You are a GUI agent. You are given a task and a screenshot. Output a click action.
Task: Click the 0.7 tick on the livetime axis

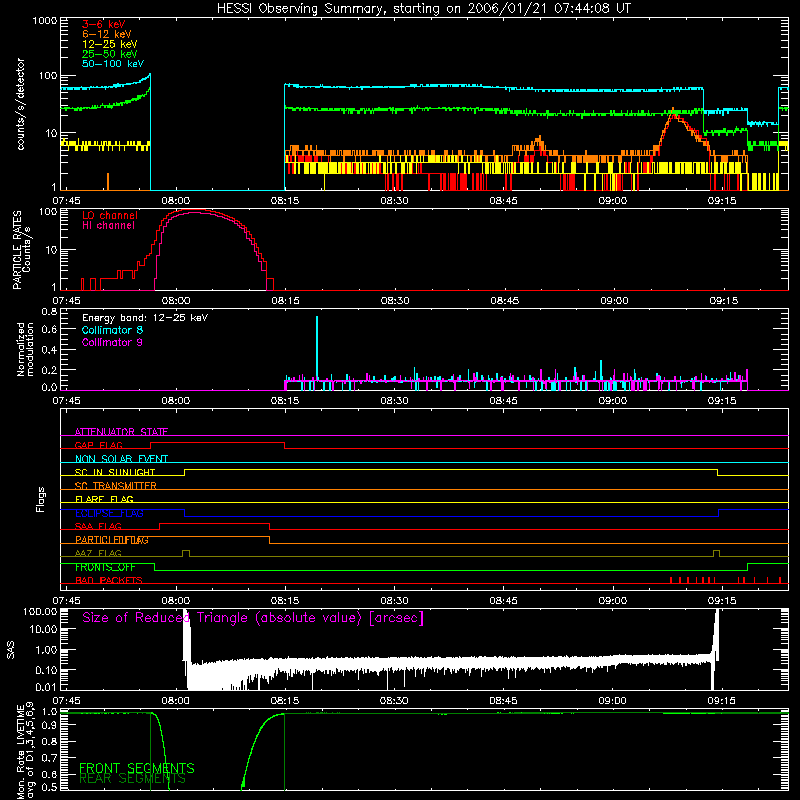(x=49, y=758)
